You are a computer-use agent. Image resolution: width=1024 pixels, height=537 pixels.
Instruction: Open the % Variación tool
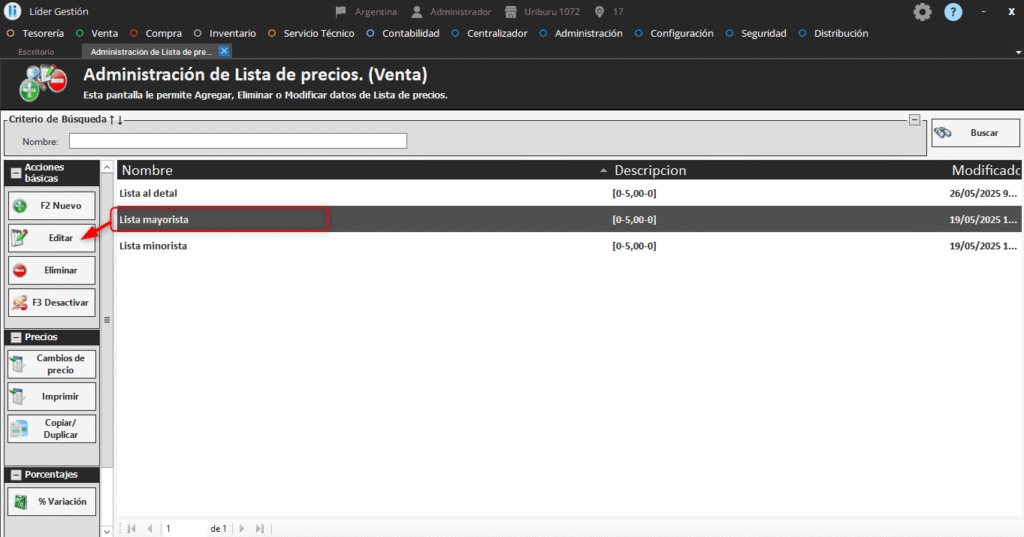tap(52, 501)
